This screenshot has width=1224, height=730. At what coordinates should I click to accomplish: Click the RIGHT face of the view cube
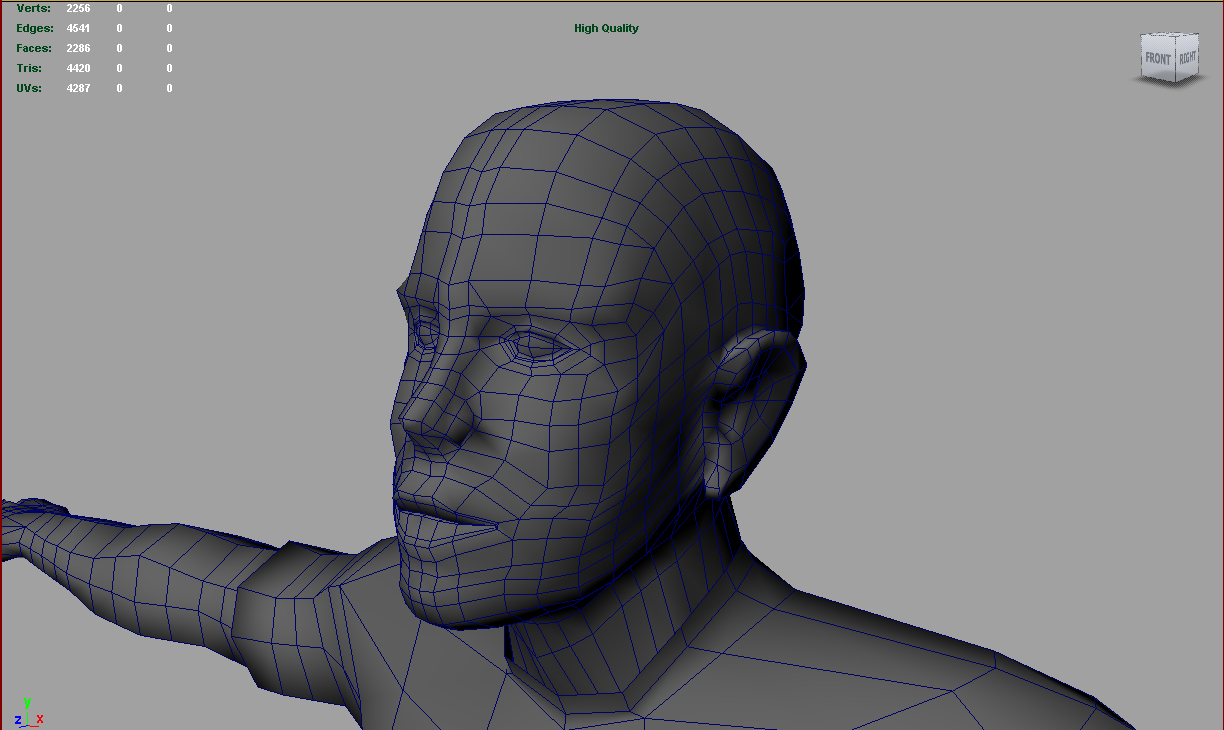[1186, 58]
